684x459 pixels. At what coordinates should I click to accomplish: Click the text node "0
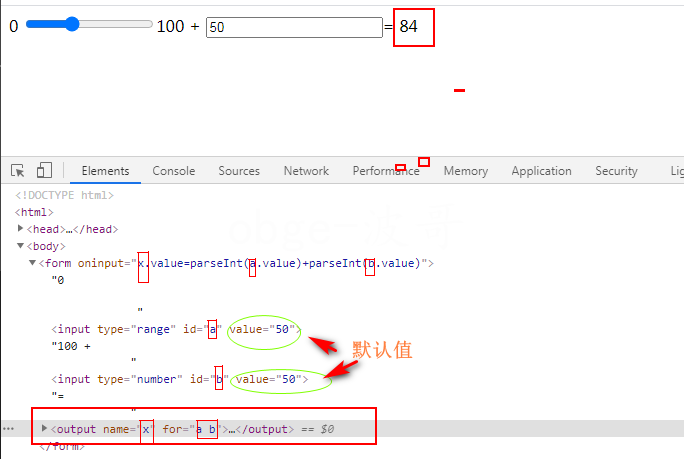pyautogui.click(x=58, y=280)
